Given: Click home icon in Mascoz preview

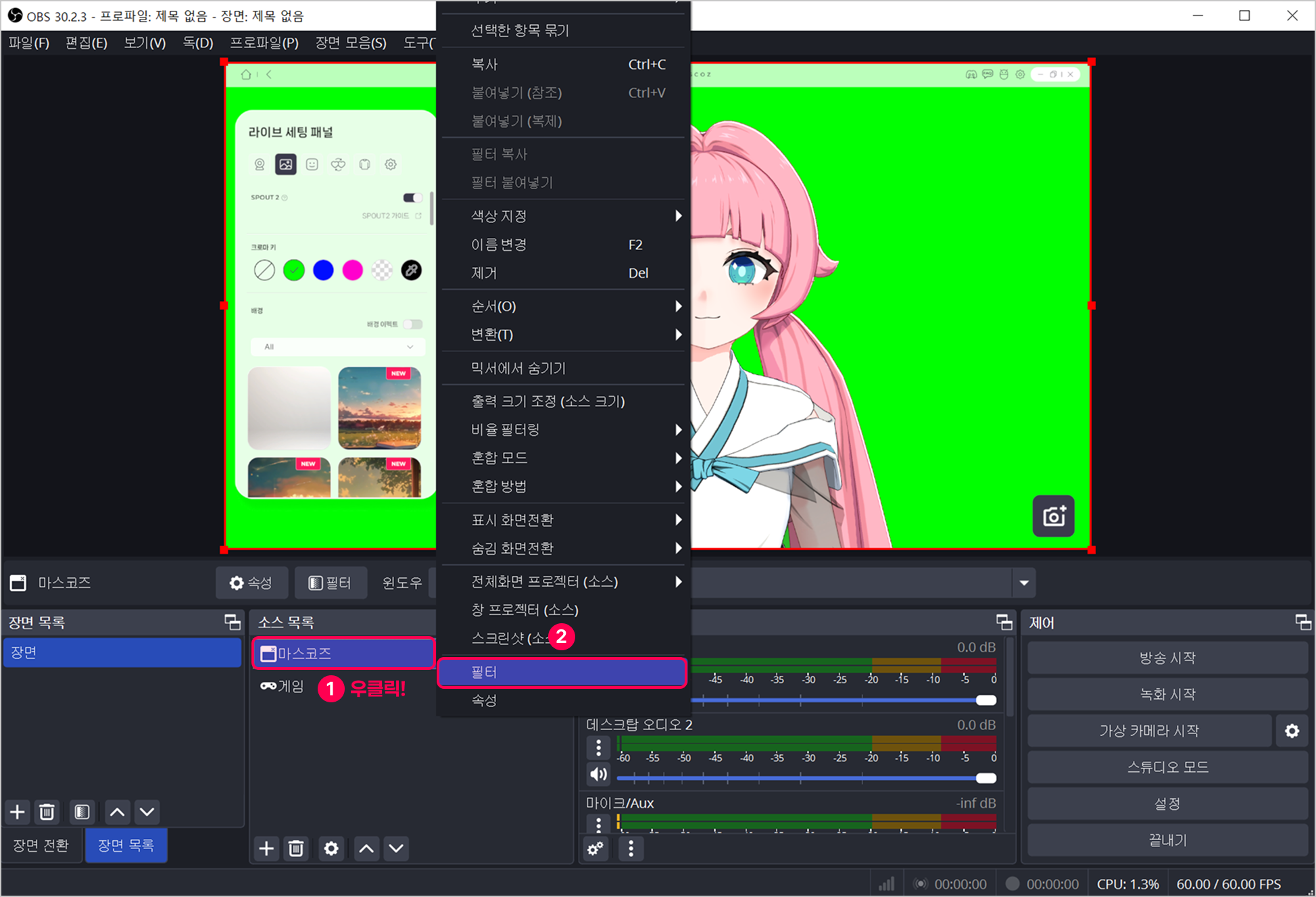Looking at the screenshot, I should pyautogui.click(x=246, y=74).
